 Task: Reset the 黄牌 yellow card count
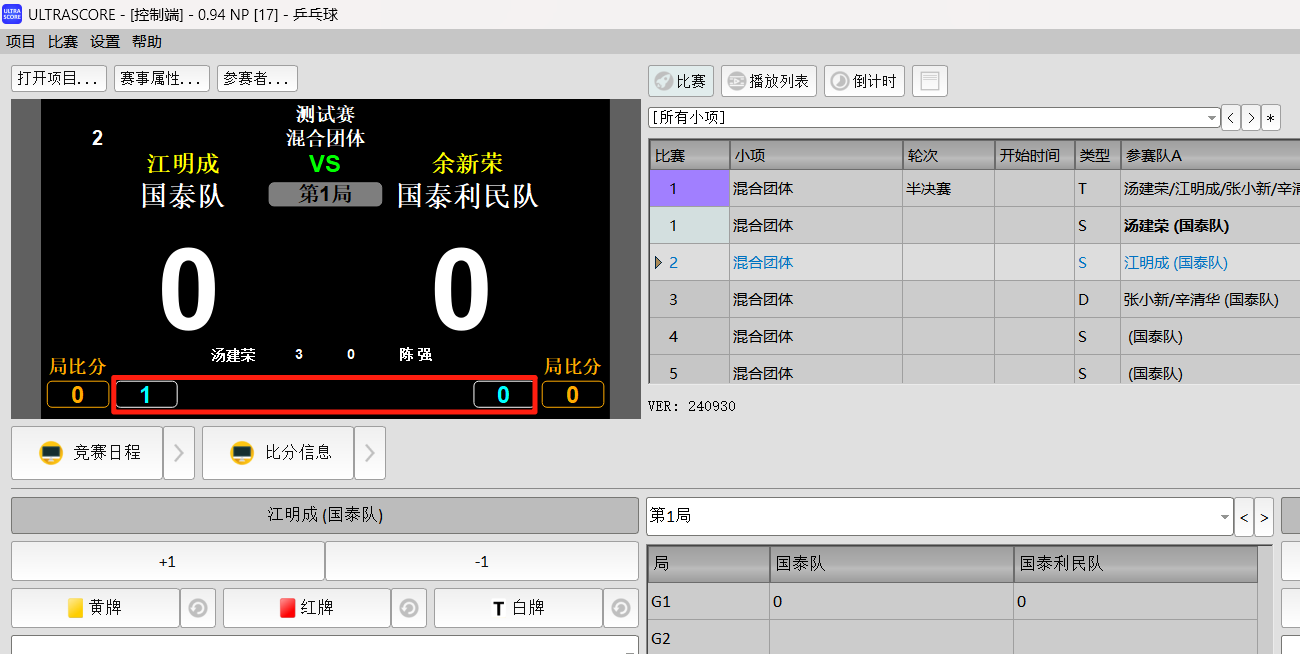(198, 607)
